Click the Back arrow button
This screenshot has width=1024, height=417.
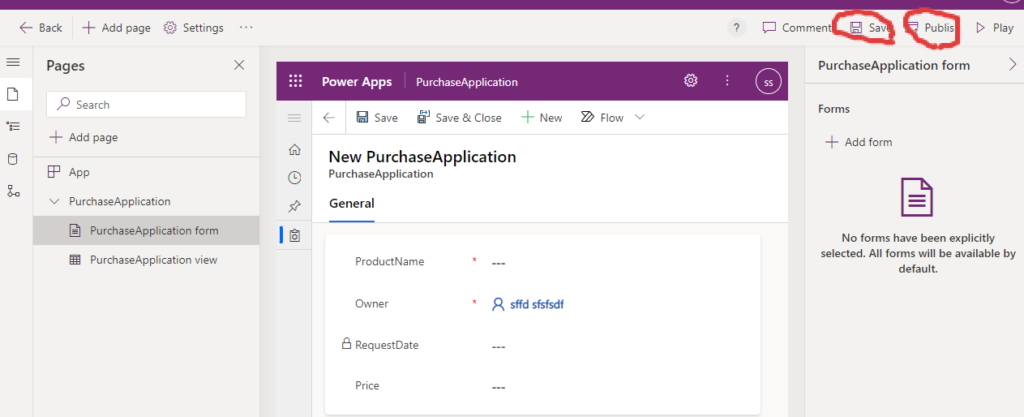[x=40, y=28]
